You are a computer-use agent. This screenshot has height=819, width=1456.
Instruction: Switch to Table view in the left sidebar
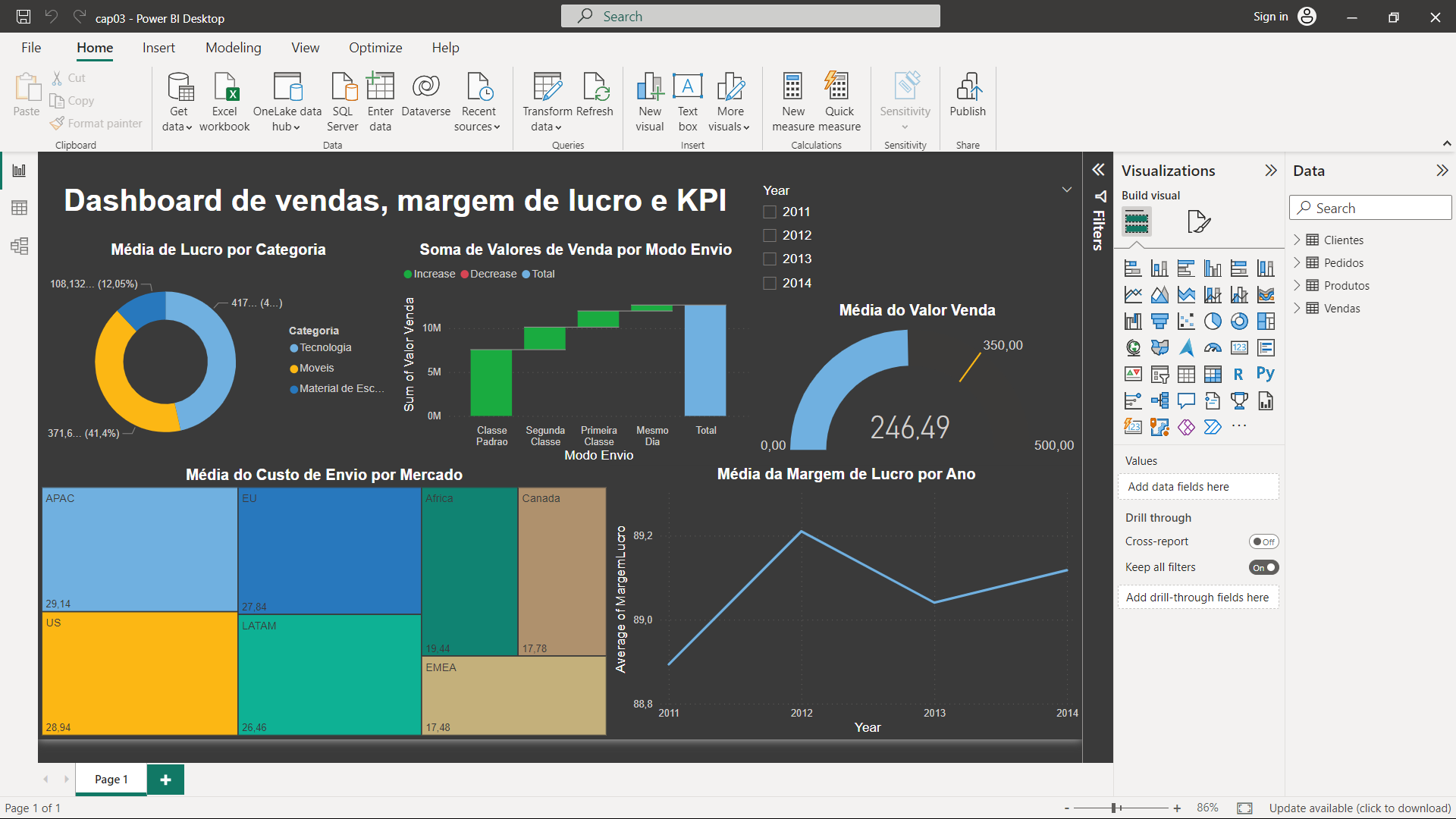point(19,208)
